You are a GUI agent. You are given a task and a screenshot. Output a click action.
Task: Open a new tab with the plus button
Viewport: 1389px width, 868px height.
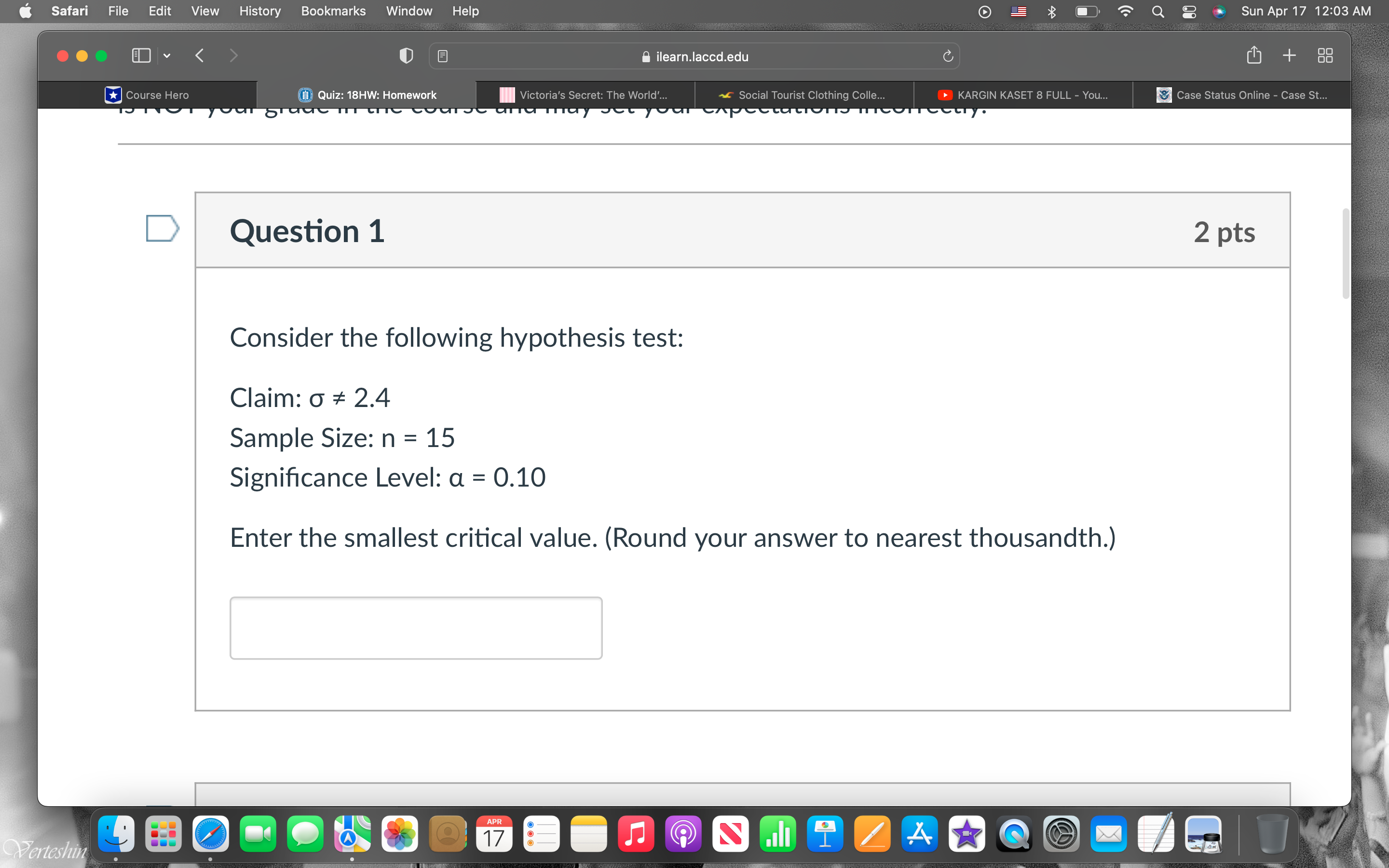(1289, 55)
